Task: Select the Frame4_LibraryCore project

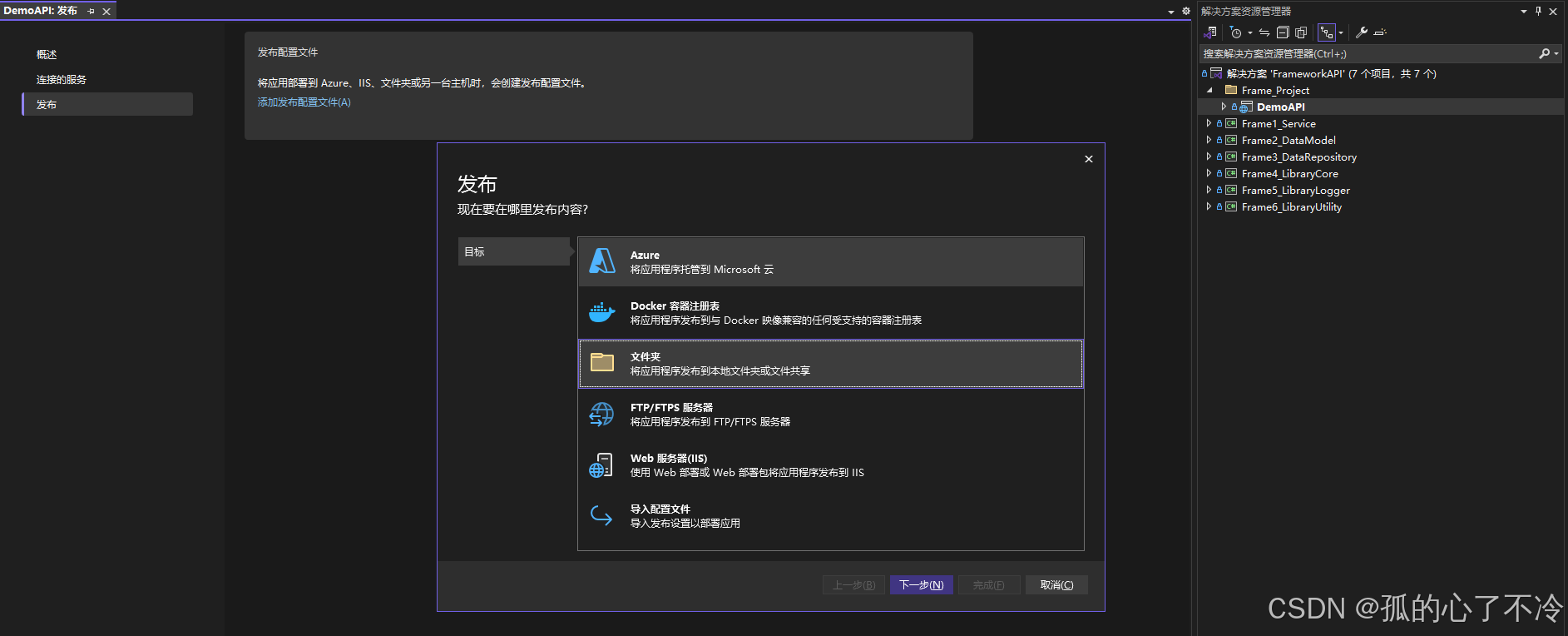Action: tap(1290, 173)
